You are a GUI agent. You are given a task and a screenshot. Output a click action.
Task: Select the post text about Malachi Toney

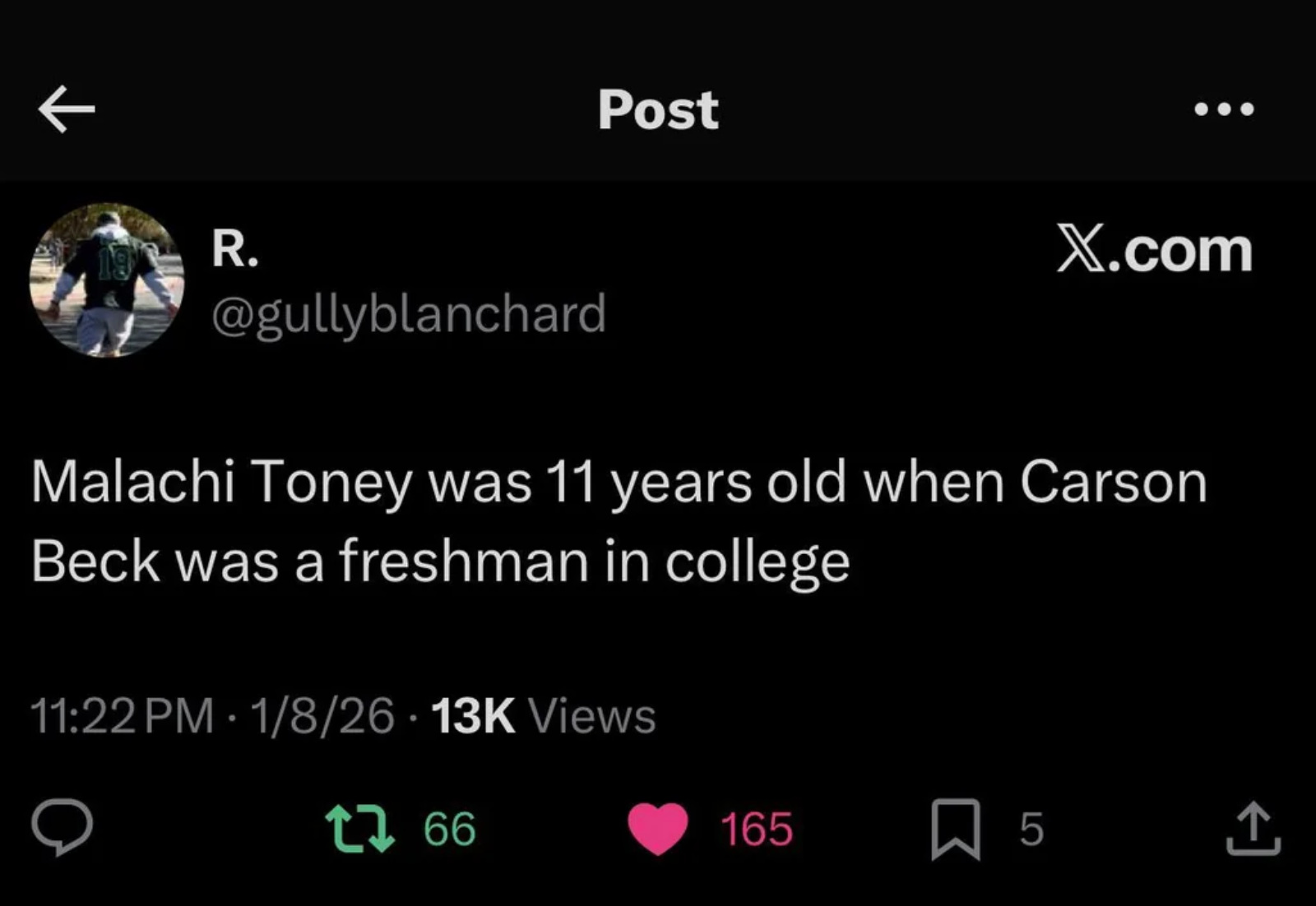(x=617, y=518)
